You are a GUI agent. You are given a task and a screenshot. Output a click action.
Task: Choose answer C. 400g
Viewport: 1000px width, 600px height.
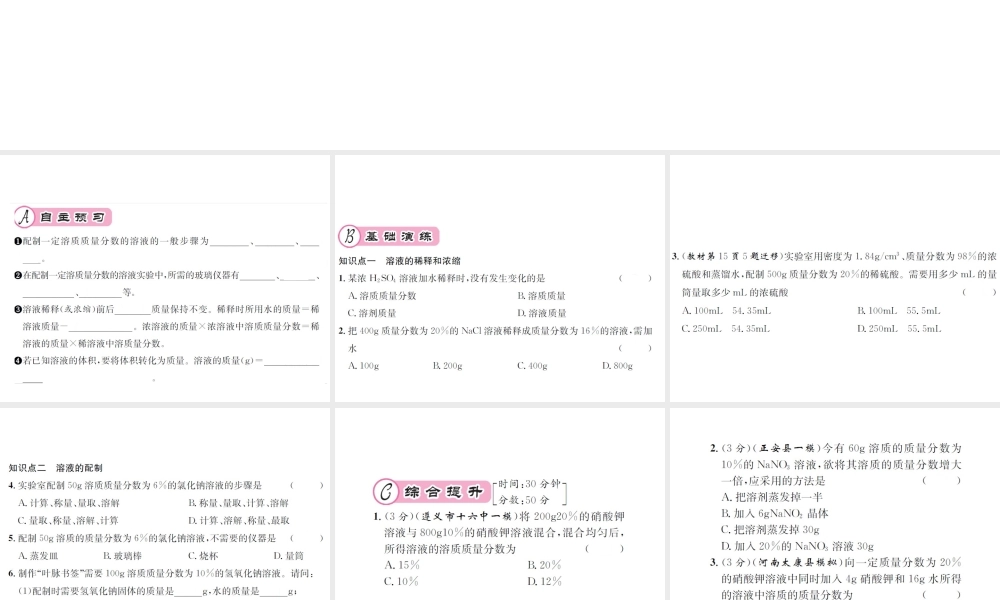[x=533, y=365]
